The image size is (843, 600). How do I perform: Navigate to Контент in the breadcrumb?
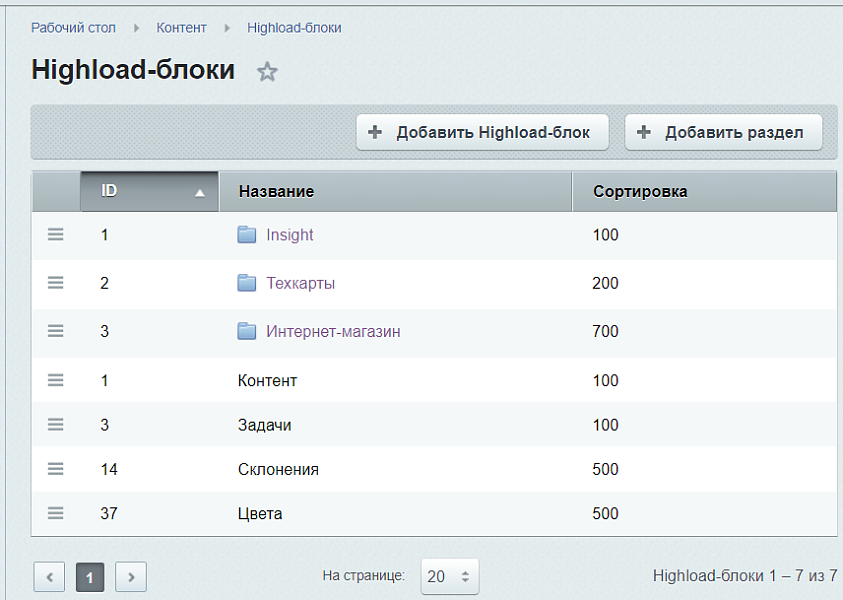181,28
